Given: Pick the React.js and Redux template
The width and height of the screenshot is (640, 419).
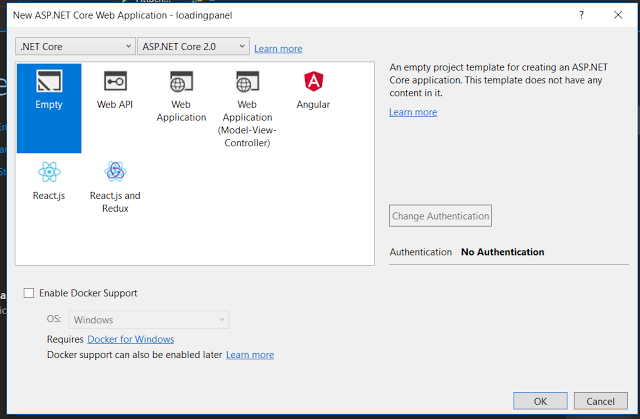Looking at the screenshot, I should [115, 187].
